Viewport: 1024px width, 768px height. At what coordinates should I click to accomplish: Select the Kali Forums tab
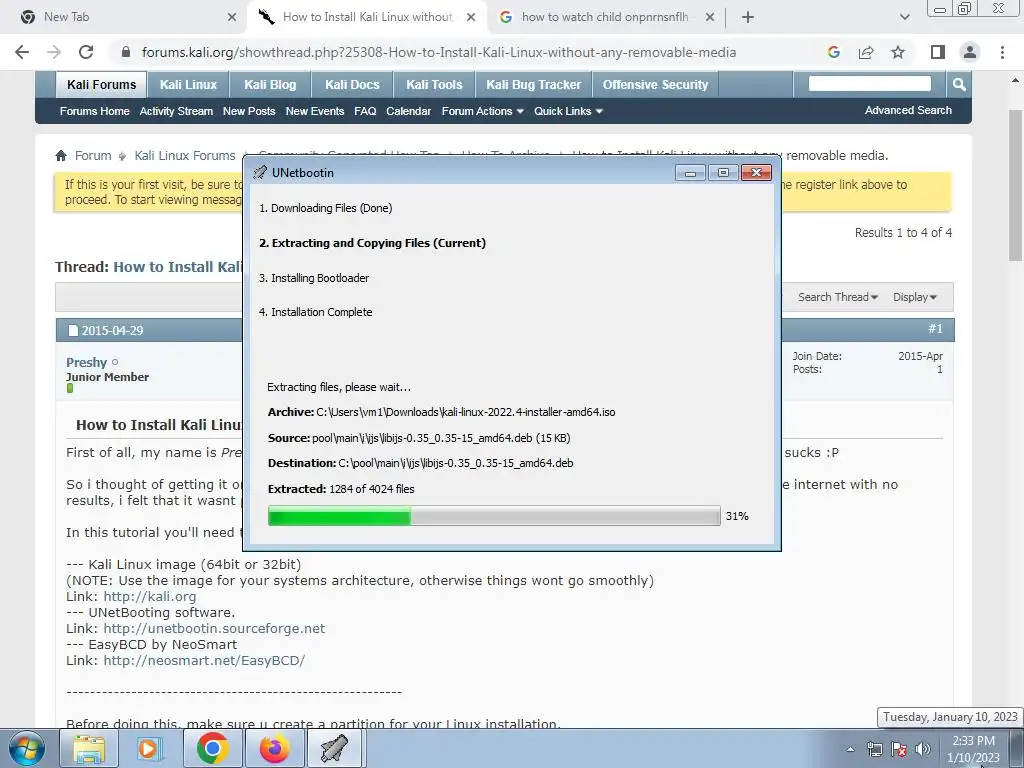pos(101,84)
